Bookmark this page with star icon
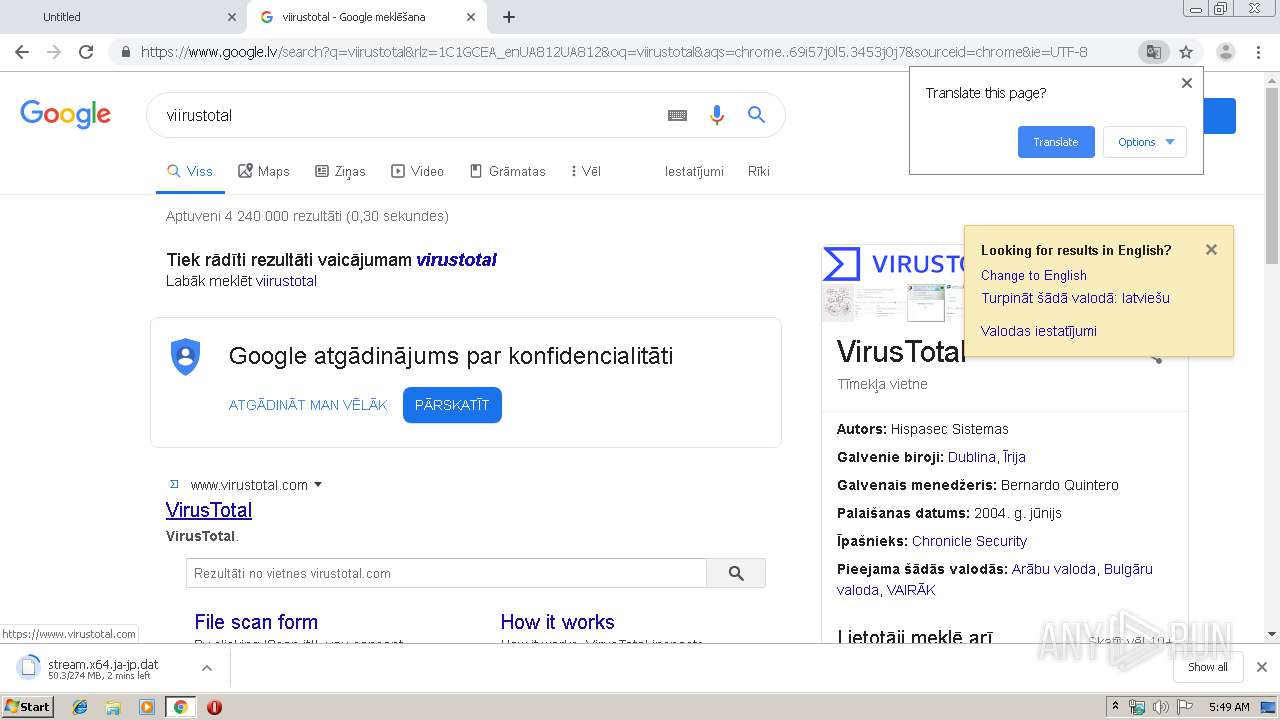The image size is (1280, 720). point(1186,52)
